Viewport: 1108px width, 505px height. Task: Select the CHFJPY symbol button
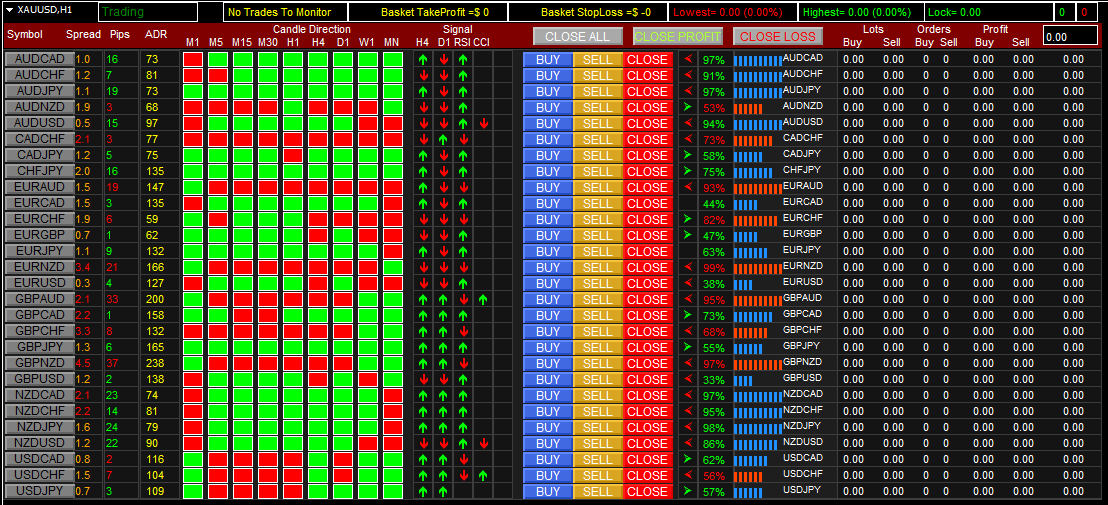tap(39, 171)
